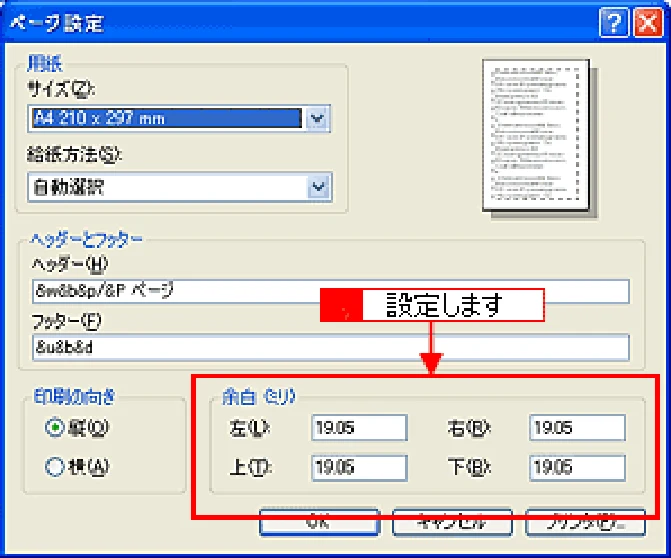Screen dimensions: 671x558
Task: Select portrait orientation radio button
Action: click(55, 427)
